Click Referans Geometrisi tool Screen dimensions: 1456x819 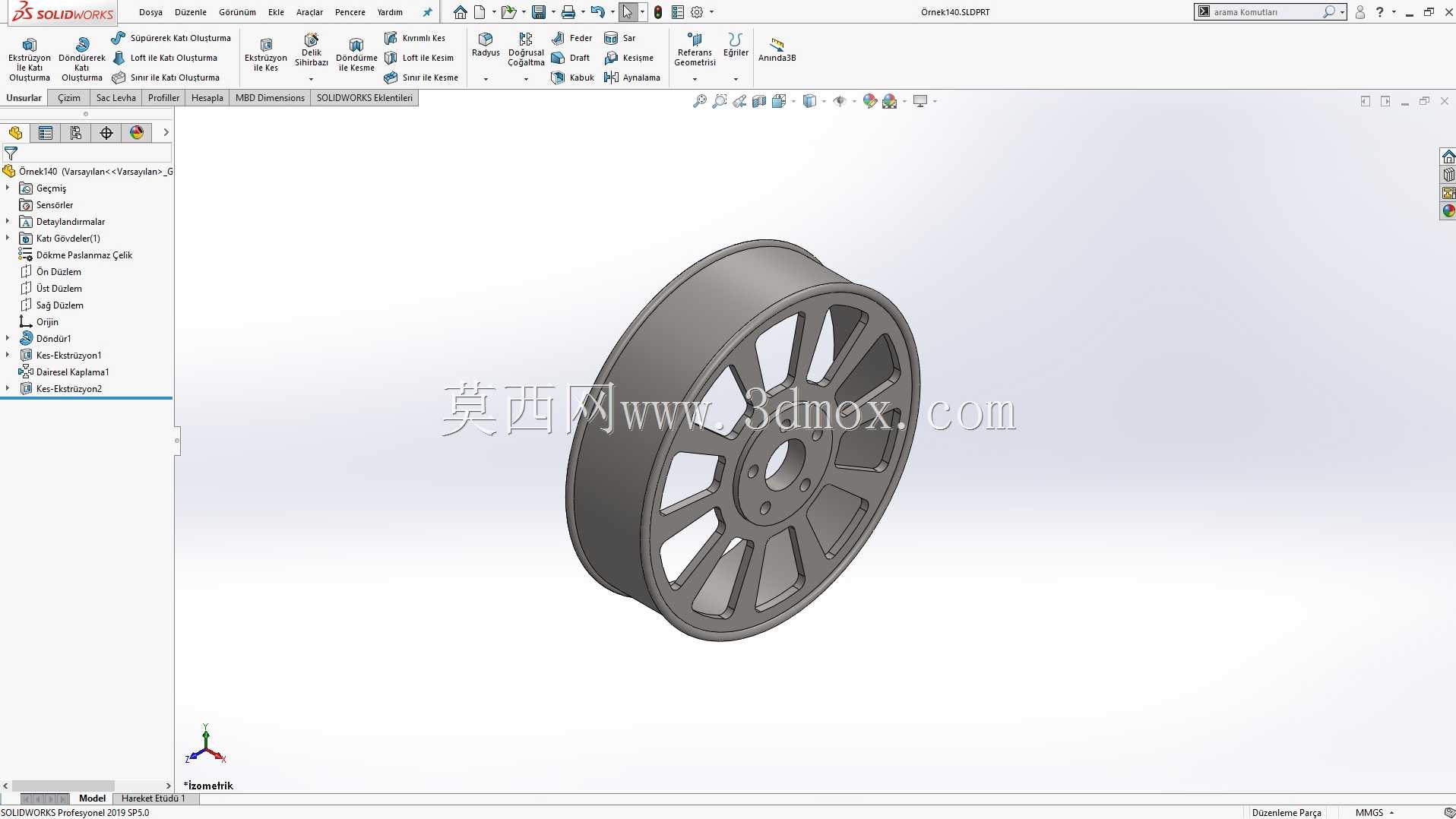pos(695,50)
